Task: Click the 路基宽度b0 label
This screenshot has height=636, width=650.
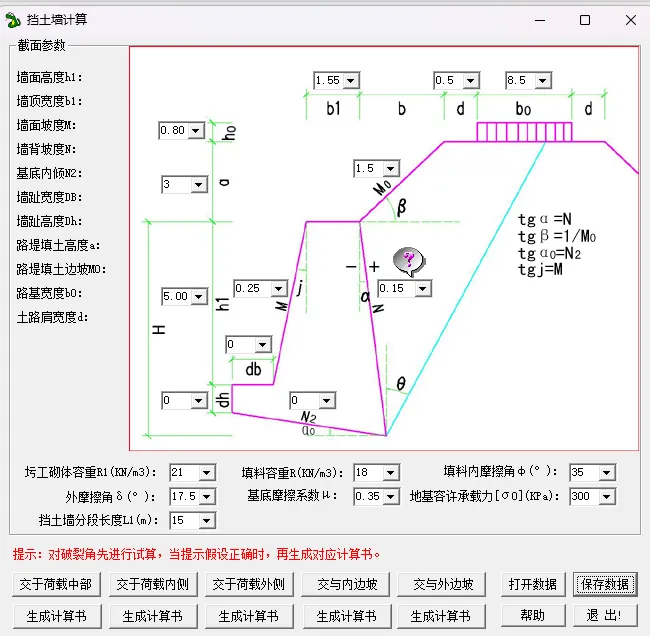Action: tap(49, 294)
